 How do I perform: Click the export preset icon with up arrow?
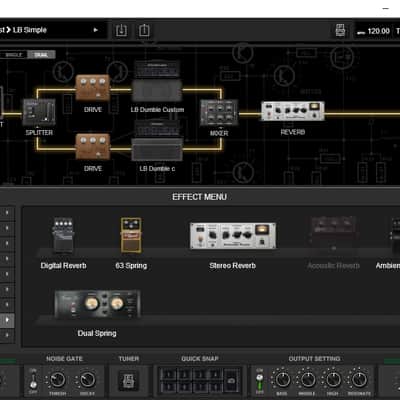(x=144, y=30)
